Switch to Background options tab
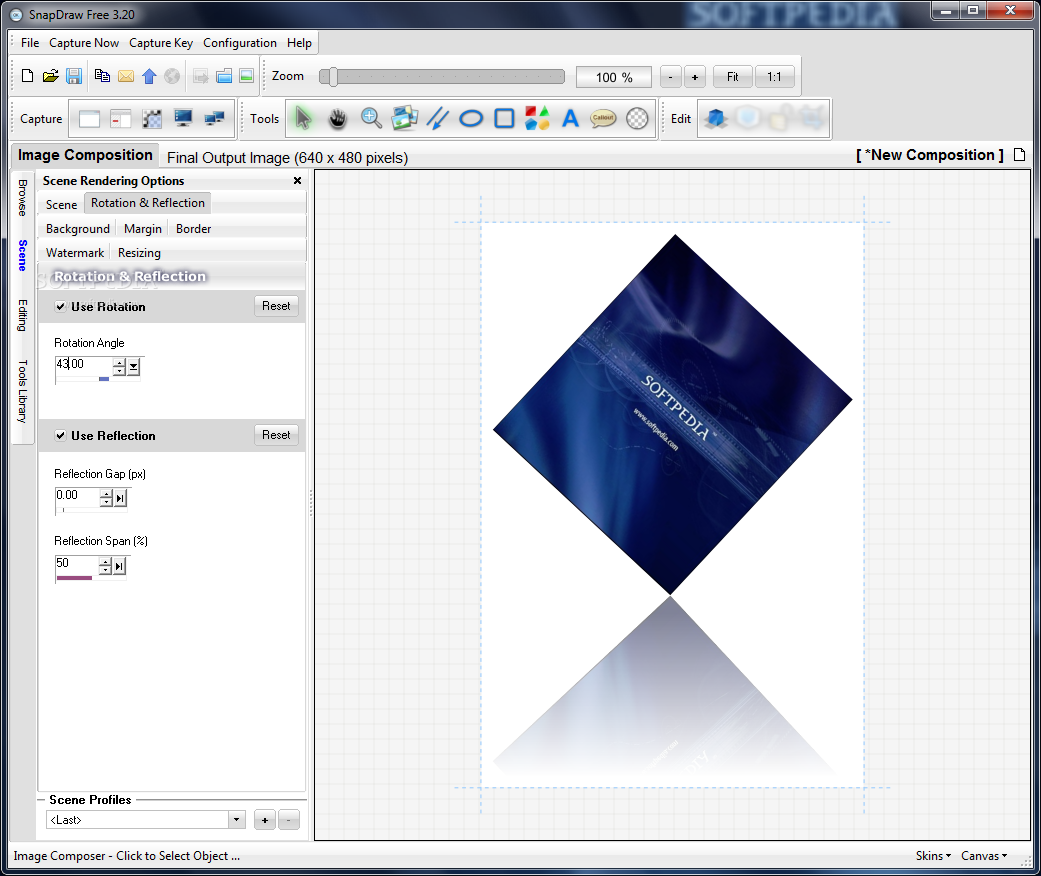1041x876 pixels. tap(78, 228)
